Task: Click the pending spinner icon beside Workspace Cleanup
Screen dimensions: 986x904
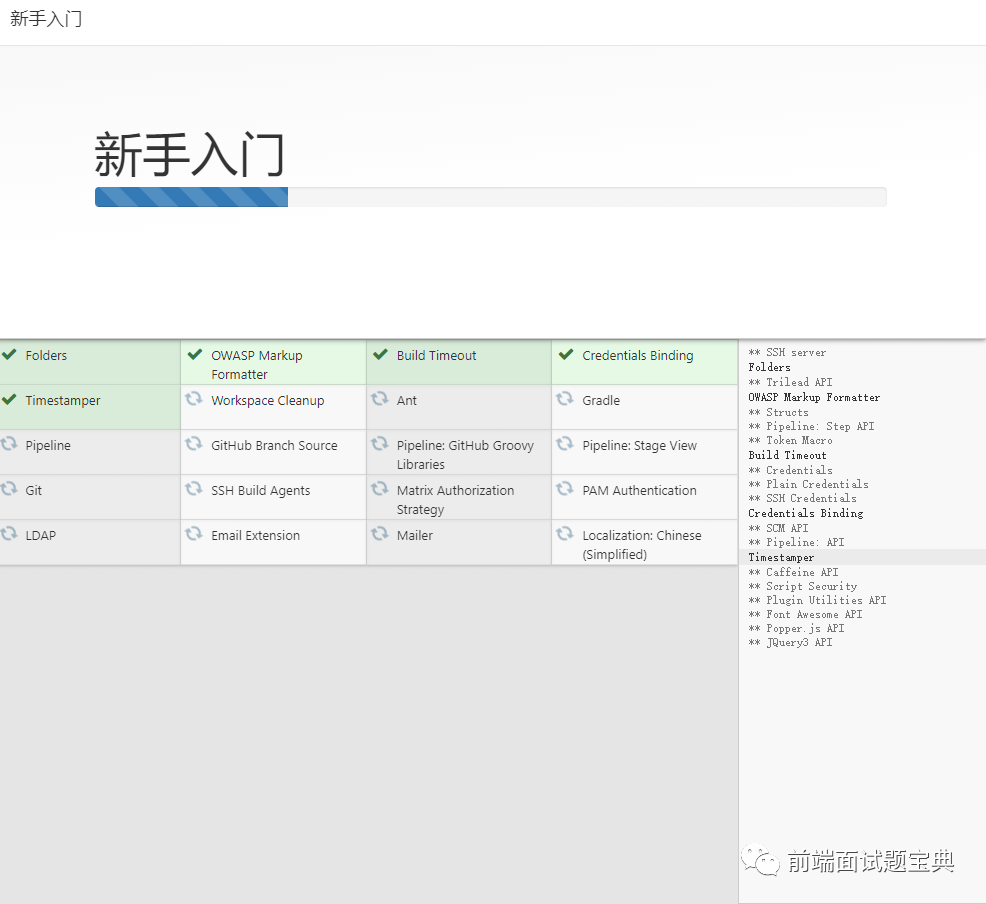Action: pos(194,399)
